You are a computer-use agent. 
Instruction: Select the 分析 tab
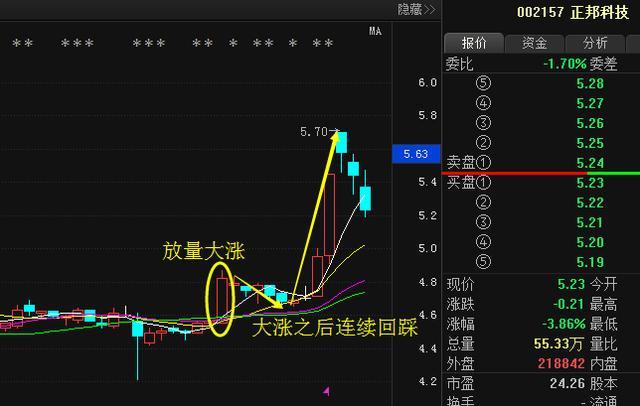click(x=594, y=43)
